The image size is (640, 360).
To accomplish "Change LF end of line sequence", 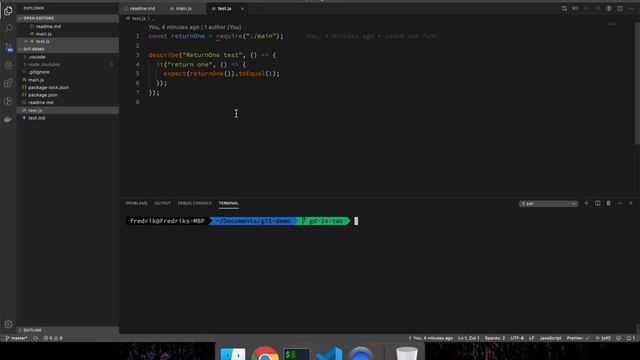I will (x=531, y=338).
